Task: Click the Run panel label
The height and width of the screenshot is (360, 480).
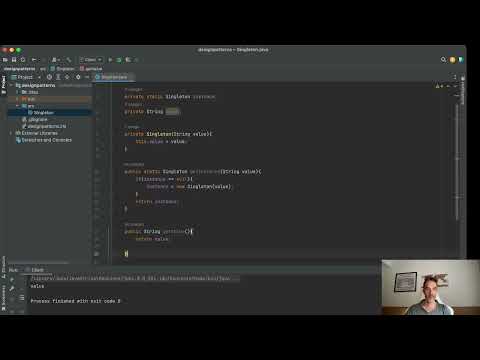Action: tap(13, 270)
